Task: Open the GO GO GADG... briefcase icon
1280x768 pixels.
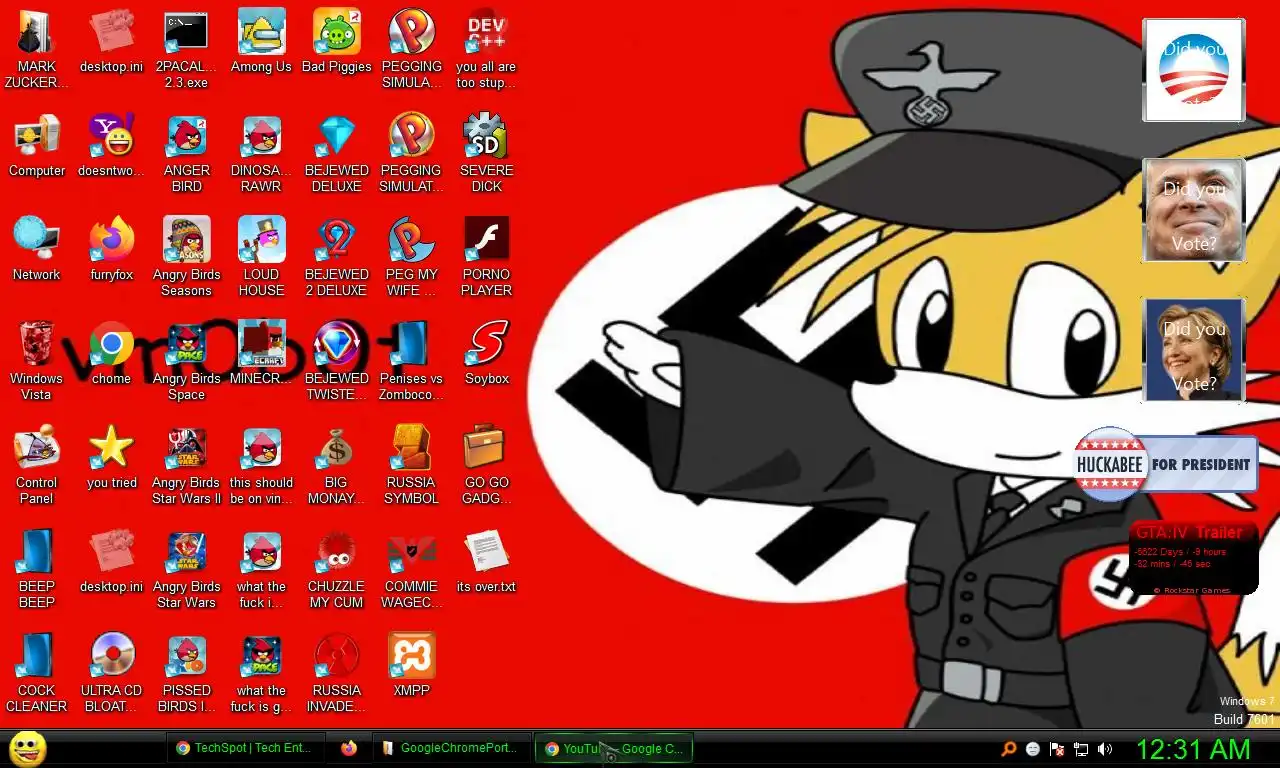Action: point(487,466)
